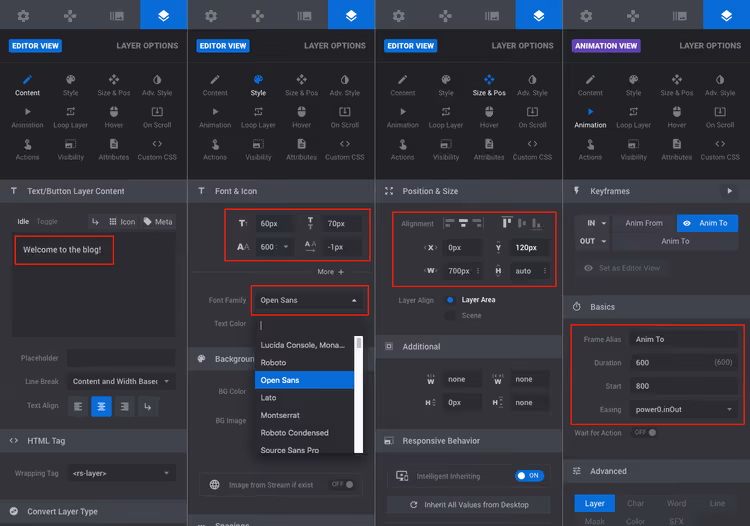Open Hover settings in Font & Icon panel
Viewport: 750px width, 526px height.
coord(301,118)
